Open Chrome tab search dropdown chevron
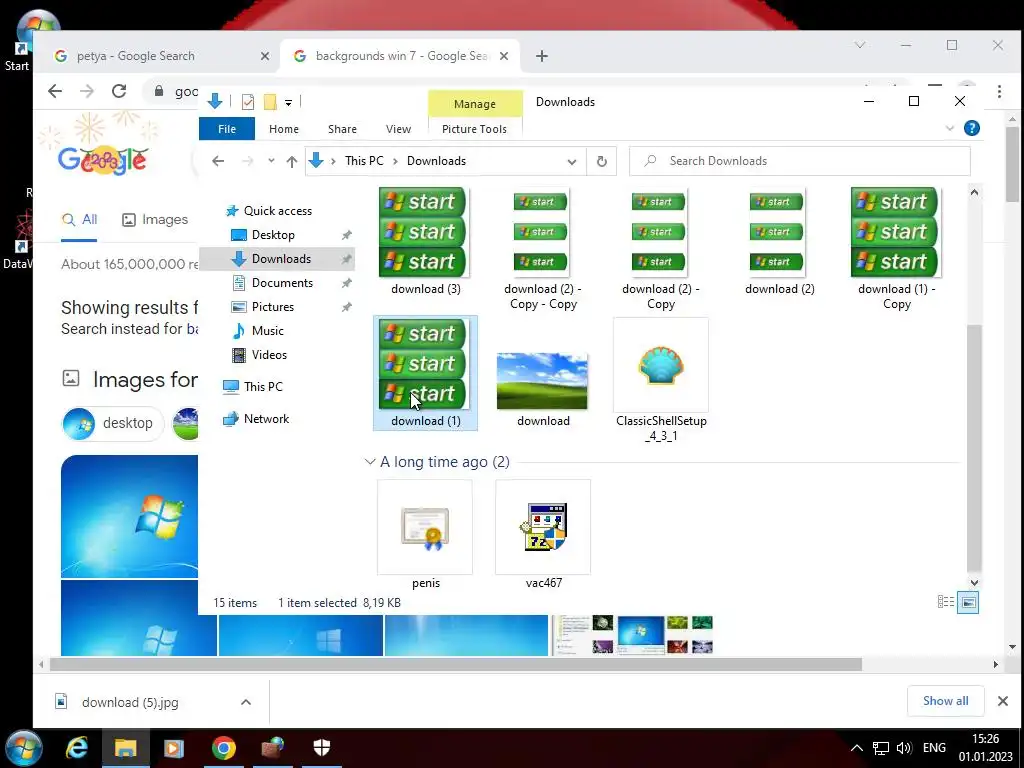The image size is (1024, 768). [x=860, y=45]
